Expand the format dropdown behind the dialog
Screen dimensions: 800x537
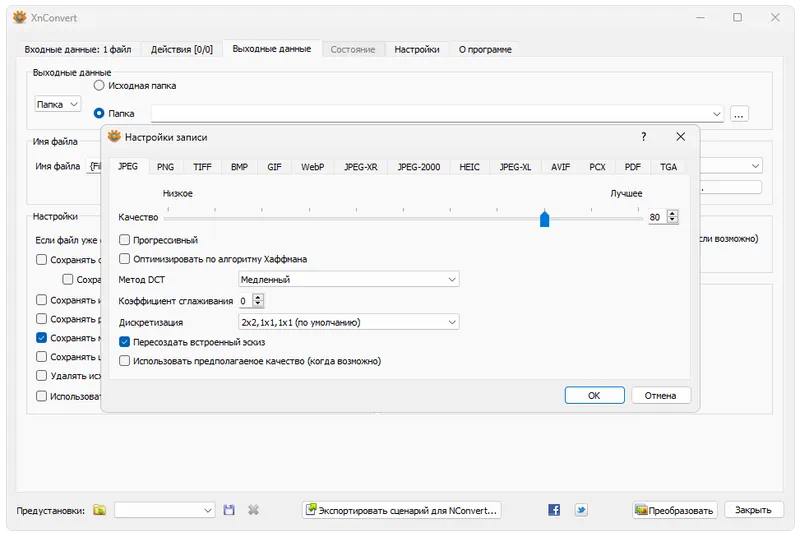[x=755, y=166]
